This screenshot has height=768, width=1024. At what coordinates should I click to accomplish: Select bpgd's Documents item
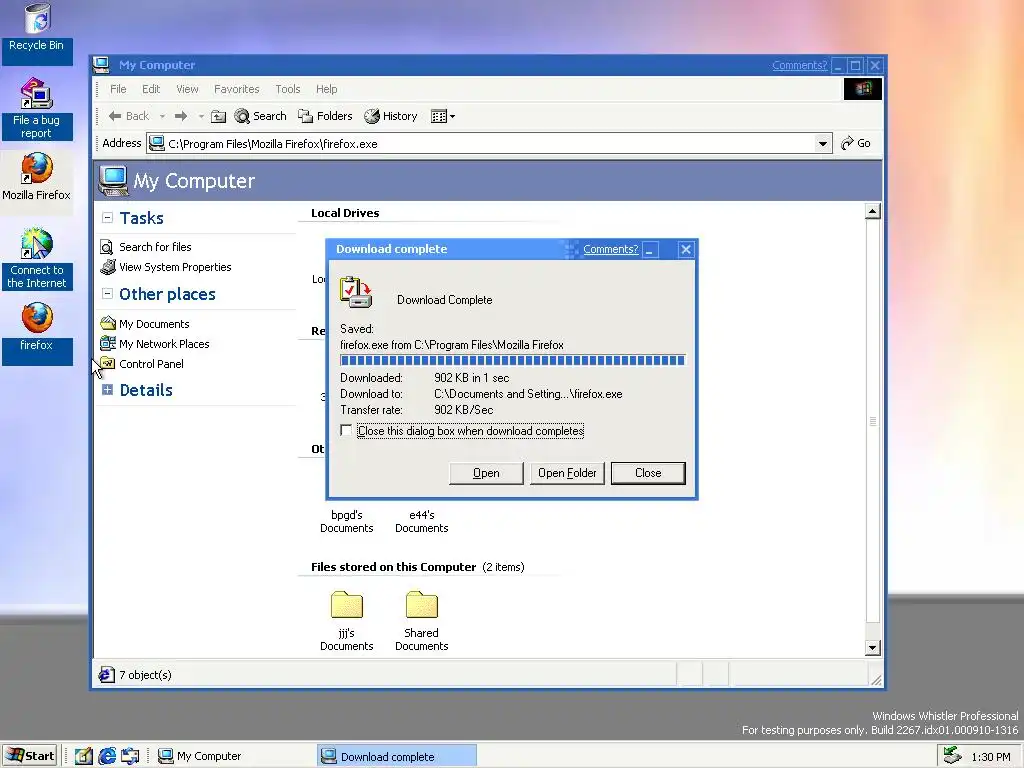point(347,521)
